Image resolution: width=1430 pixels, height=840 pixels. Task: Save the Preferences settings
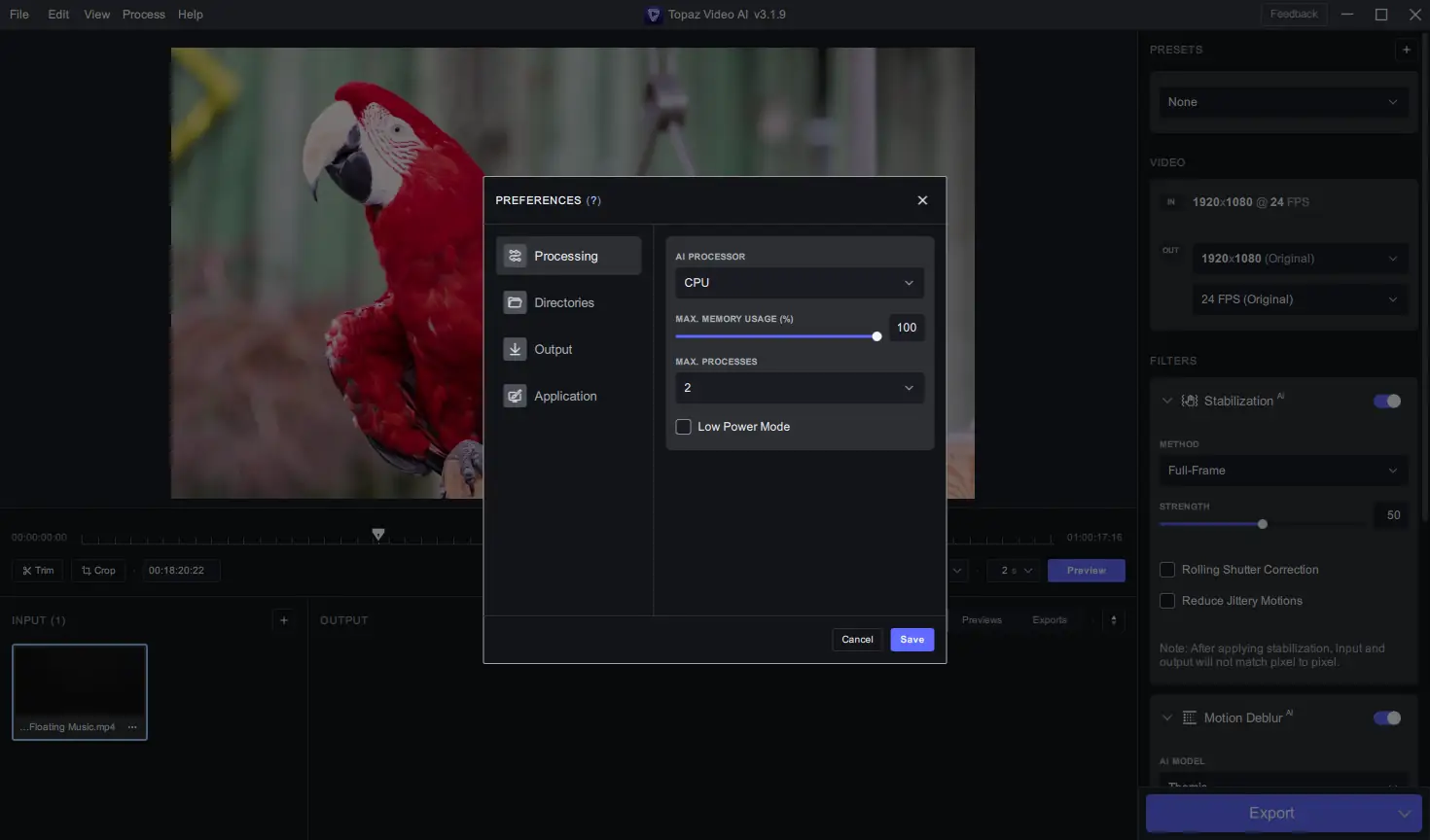(x=912, y=640)
